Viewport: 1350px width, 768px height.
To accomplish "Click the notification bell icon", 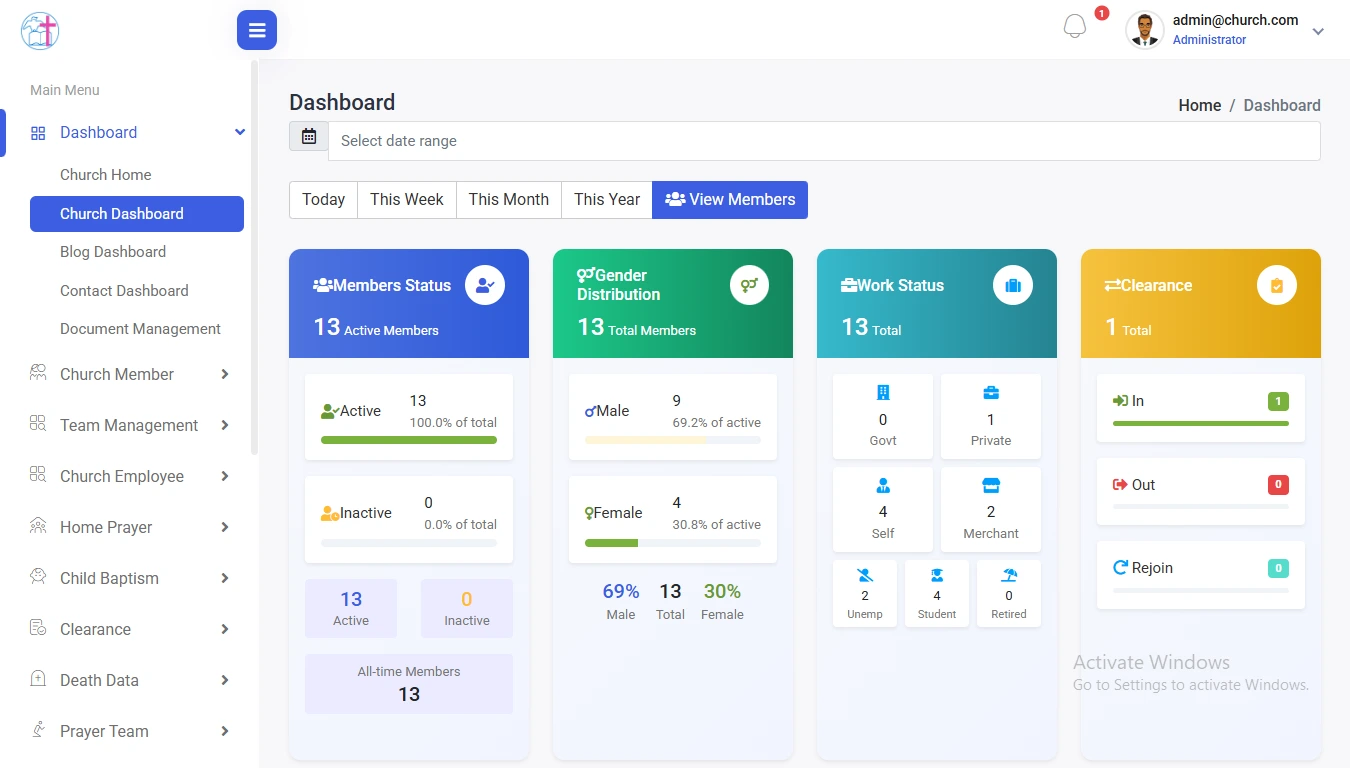I will click(1074, 25).
